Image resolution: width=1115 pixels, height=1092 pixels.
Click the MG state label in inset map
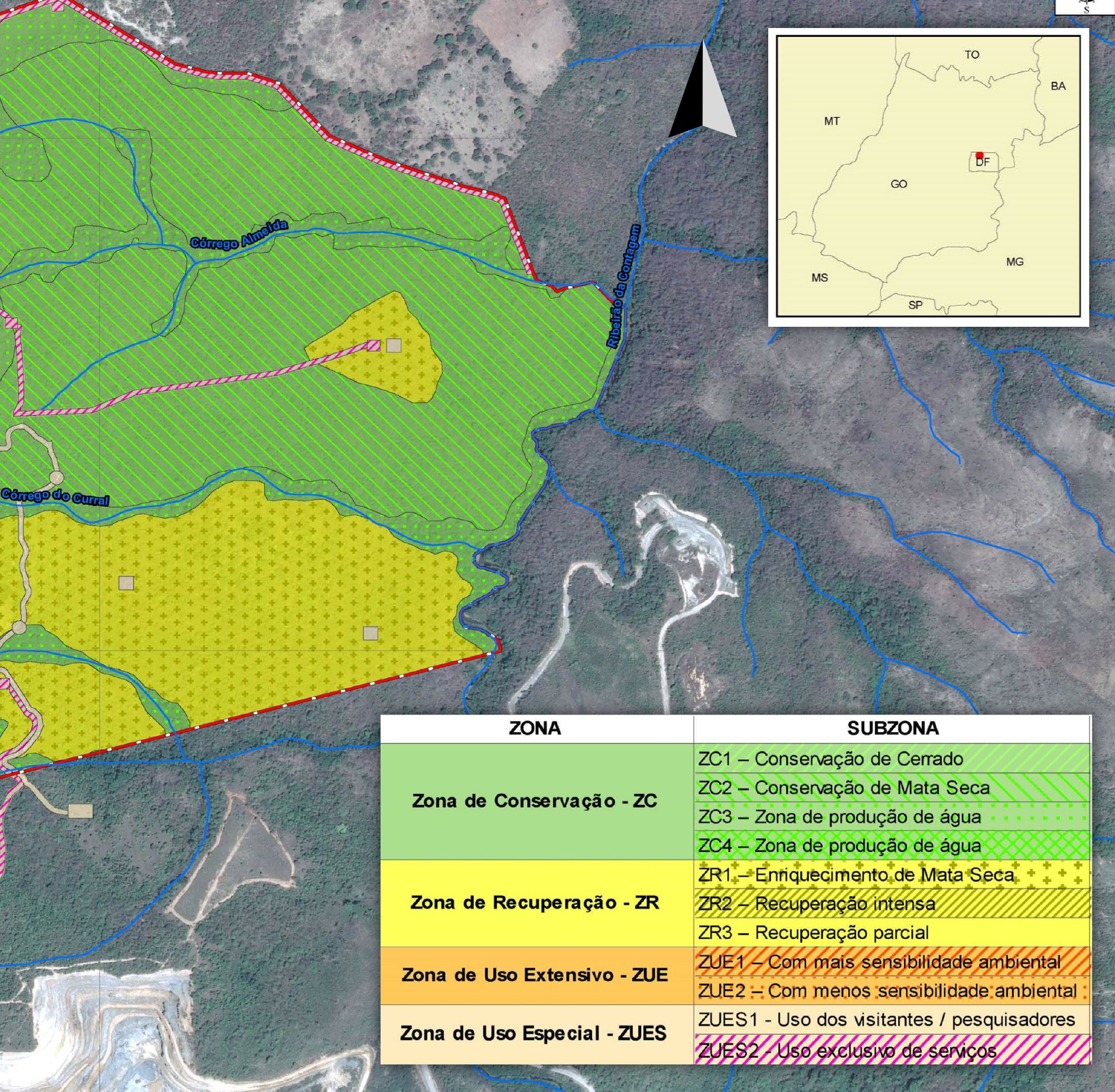pyautogui.click(x=1015, y=261)
